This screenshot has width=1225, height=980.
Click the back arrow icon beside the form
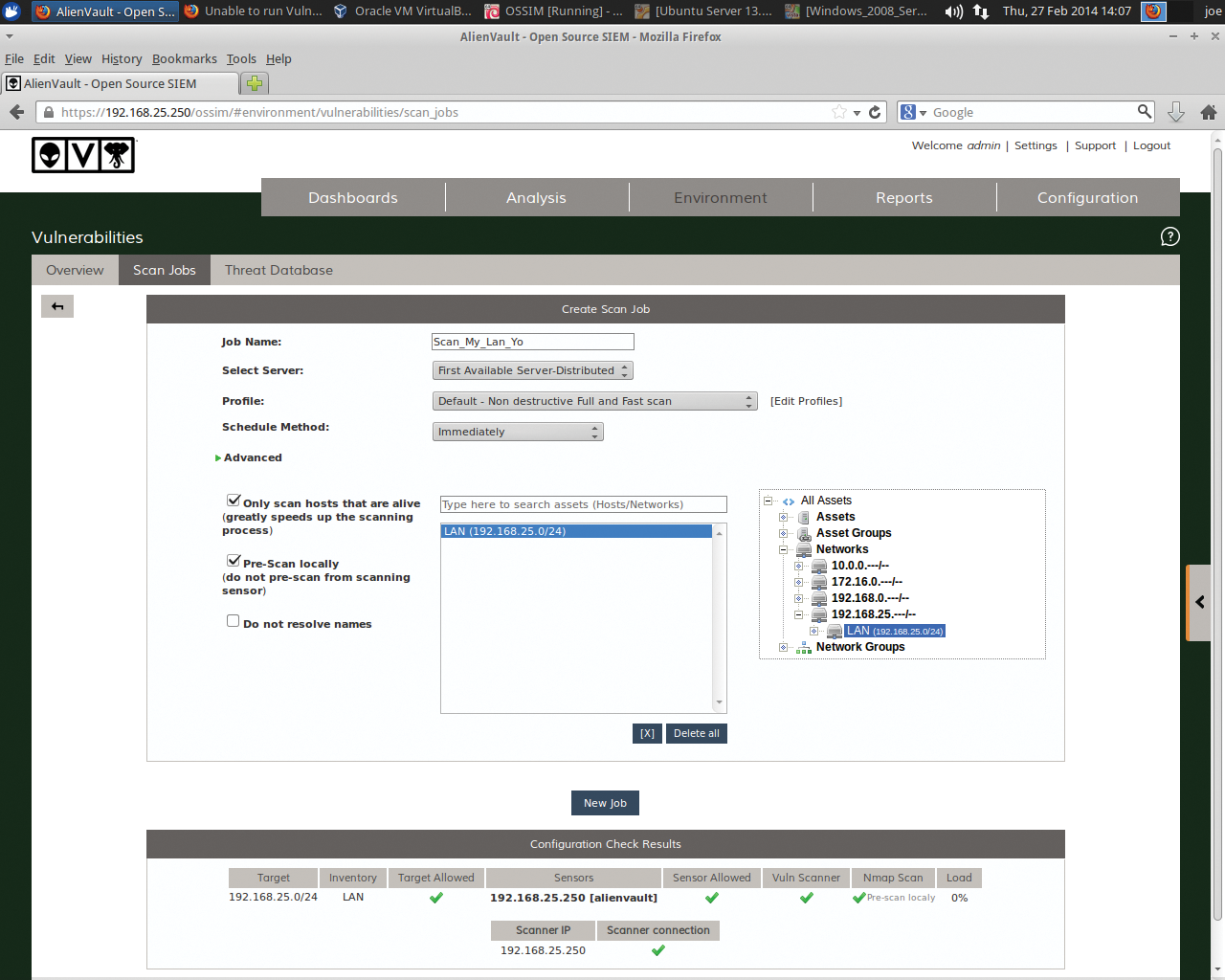point(57,306)
